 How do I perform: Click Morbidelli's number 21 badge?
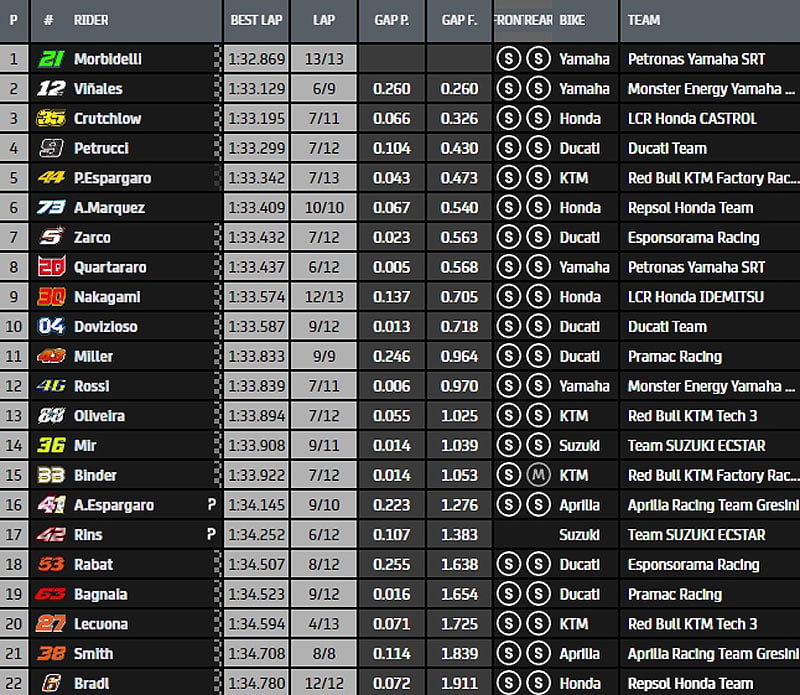click(50, 59)
